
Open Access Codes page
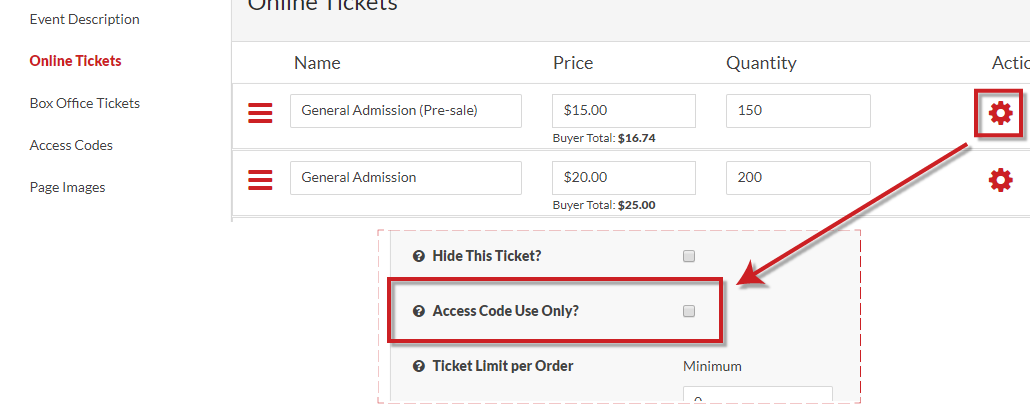click(x=71, y=145)
